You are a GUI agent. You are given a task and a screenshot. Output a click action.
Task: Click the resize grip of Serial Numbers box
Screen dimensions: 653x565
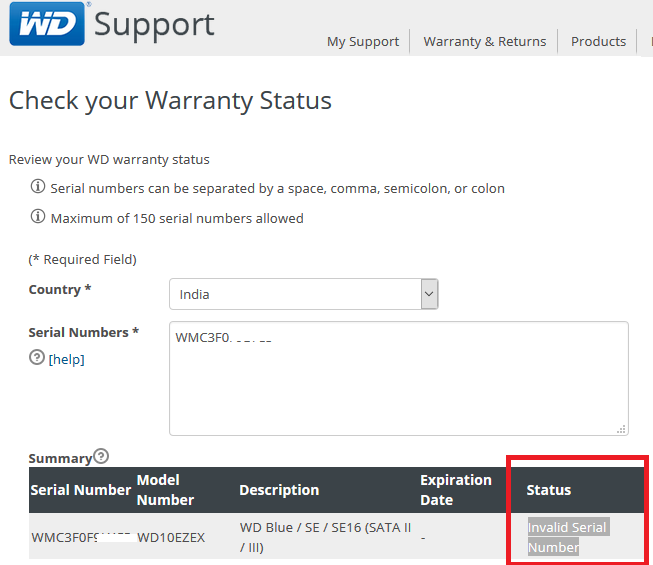coord(621,429)
